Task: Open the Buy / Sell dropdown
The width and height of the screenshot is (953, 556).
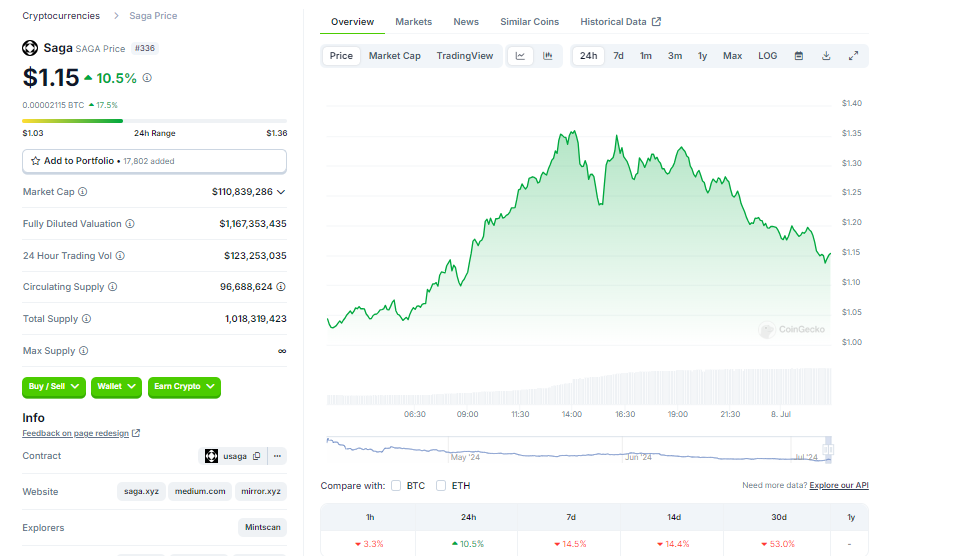Action: [x=54, y=386]
